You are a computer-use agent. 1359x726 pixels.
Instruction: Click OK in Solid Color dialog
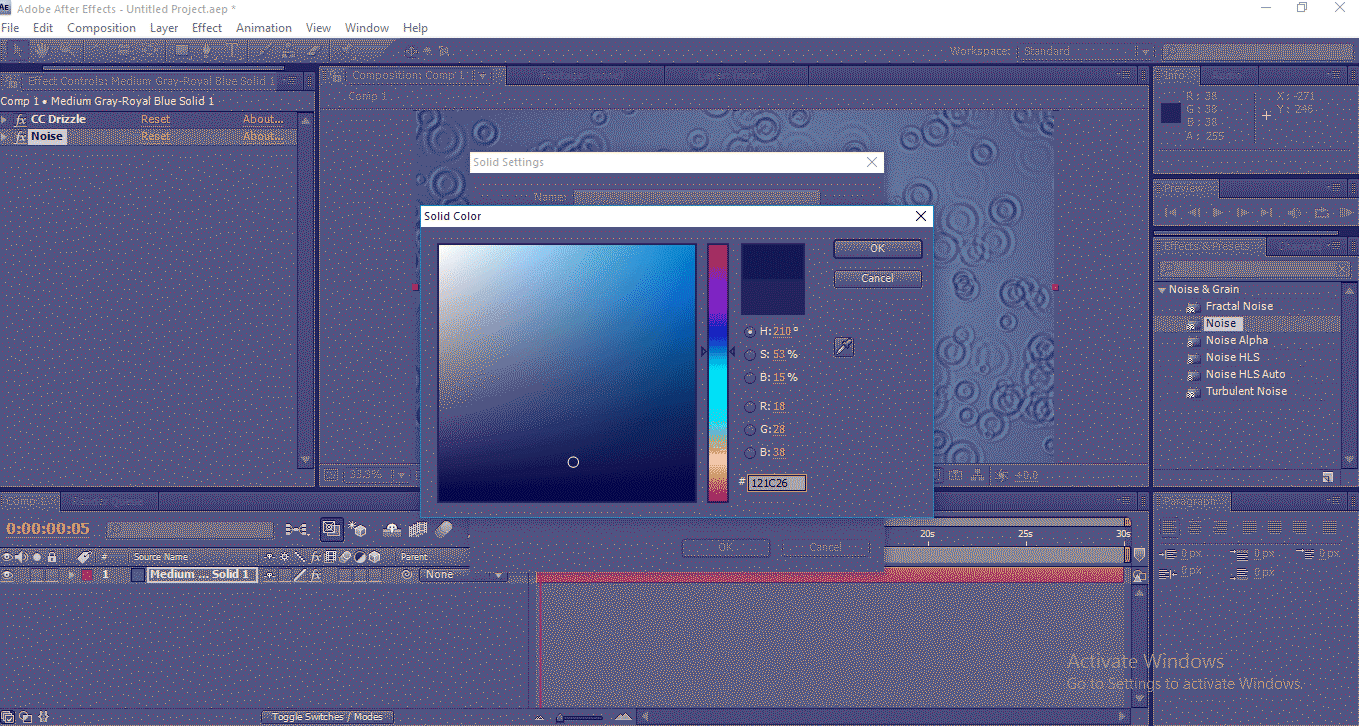pos(877,248)
